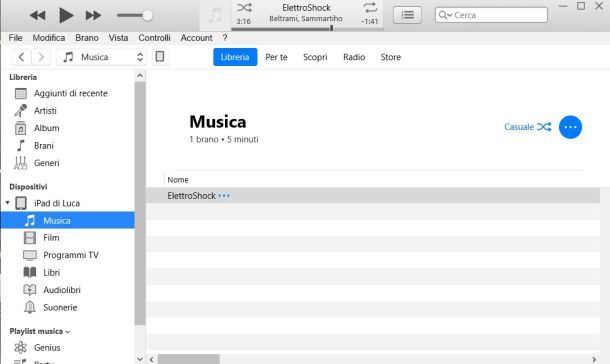Click the horizontal scrollbar thumb
The height and width of the screenshot is (364, 610).
pos(189,359)
